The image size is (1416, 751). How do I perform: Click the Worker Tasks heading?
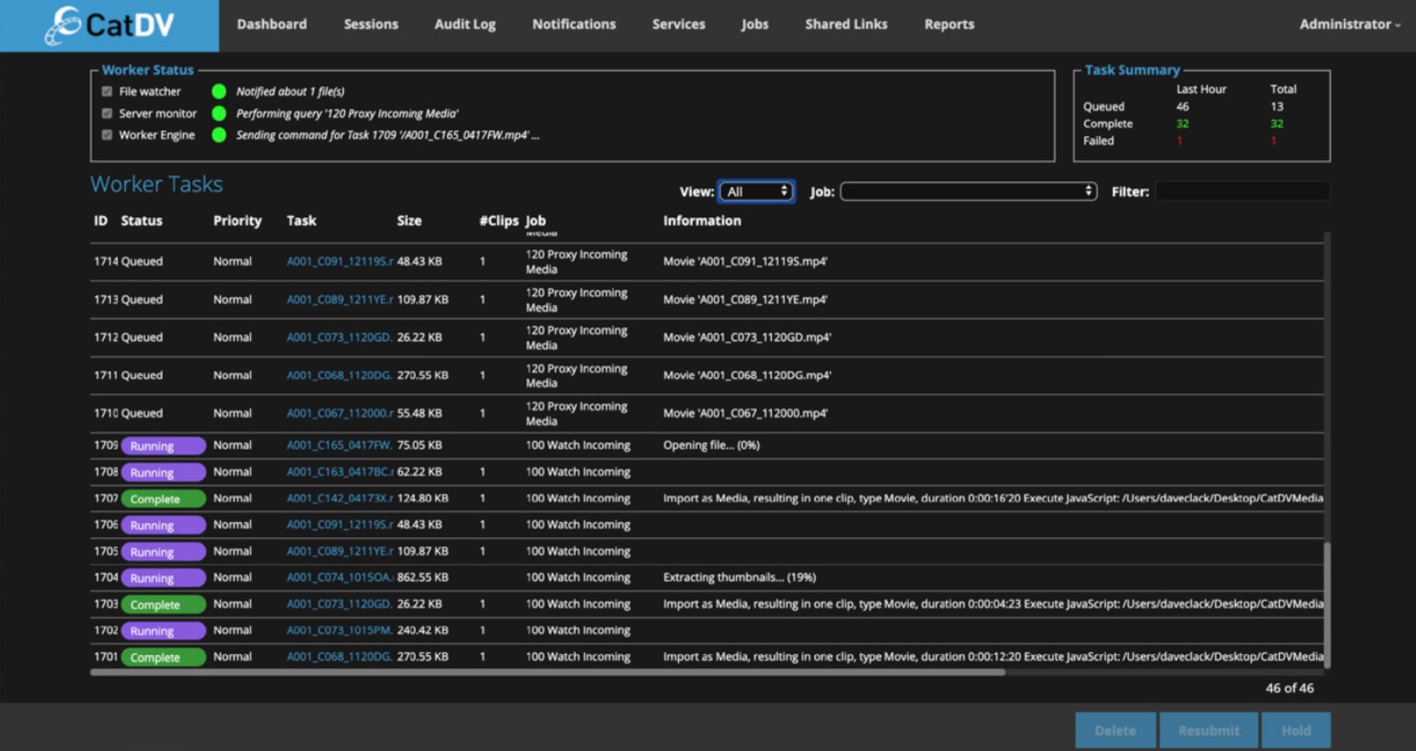[x=157, y=185]
